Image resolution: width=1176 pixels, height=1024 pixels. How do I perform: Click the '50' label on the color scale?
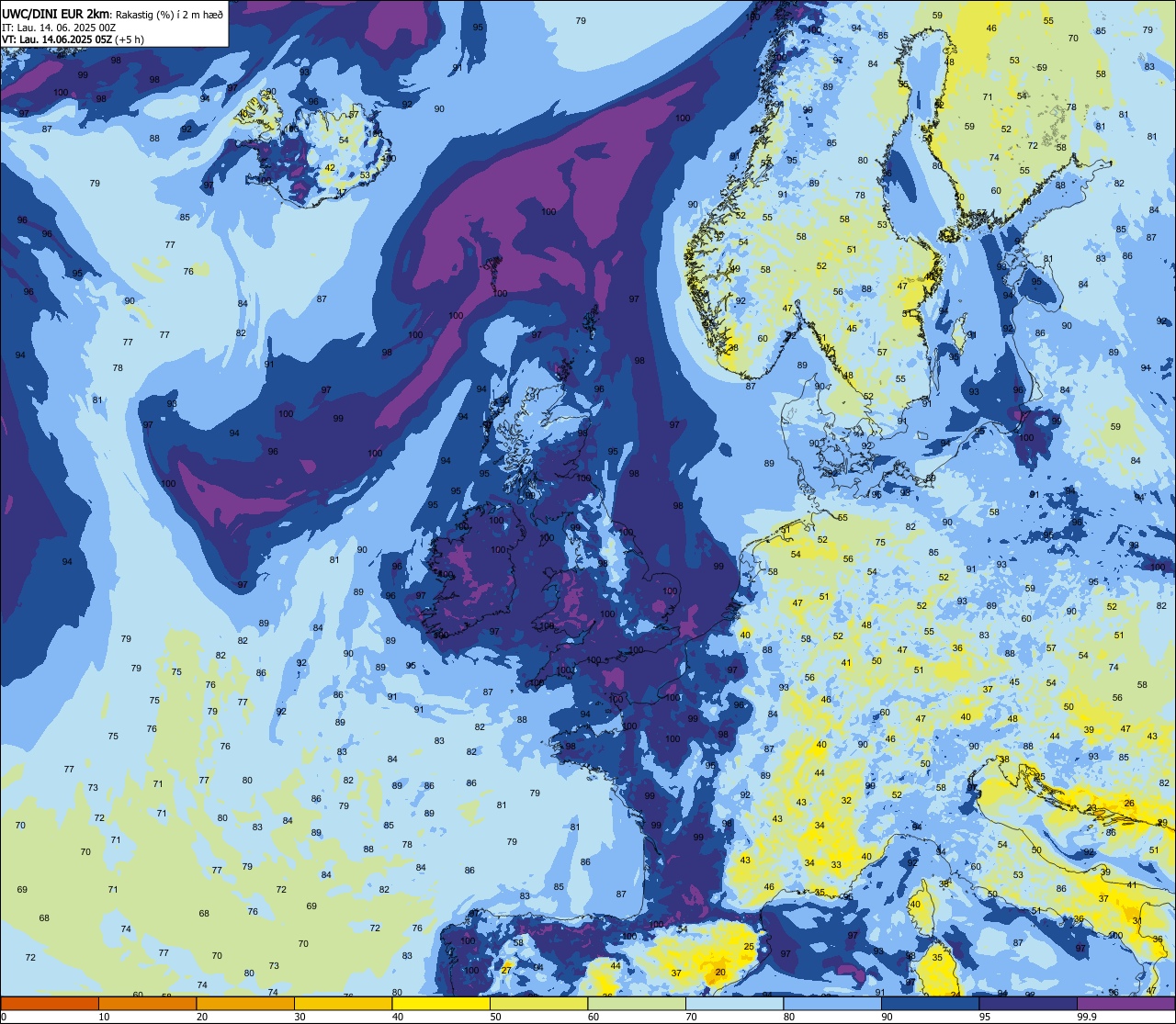pos(495,1017)
